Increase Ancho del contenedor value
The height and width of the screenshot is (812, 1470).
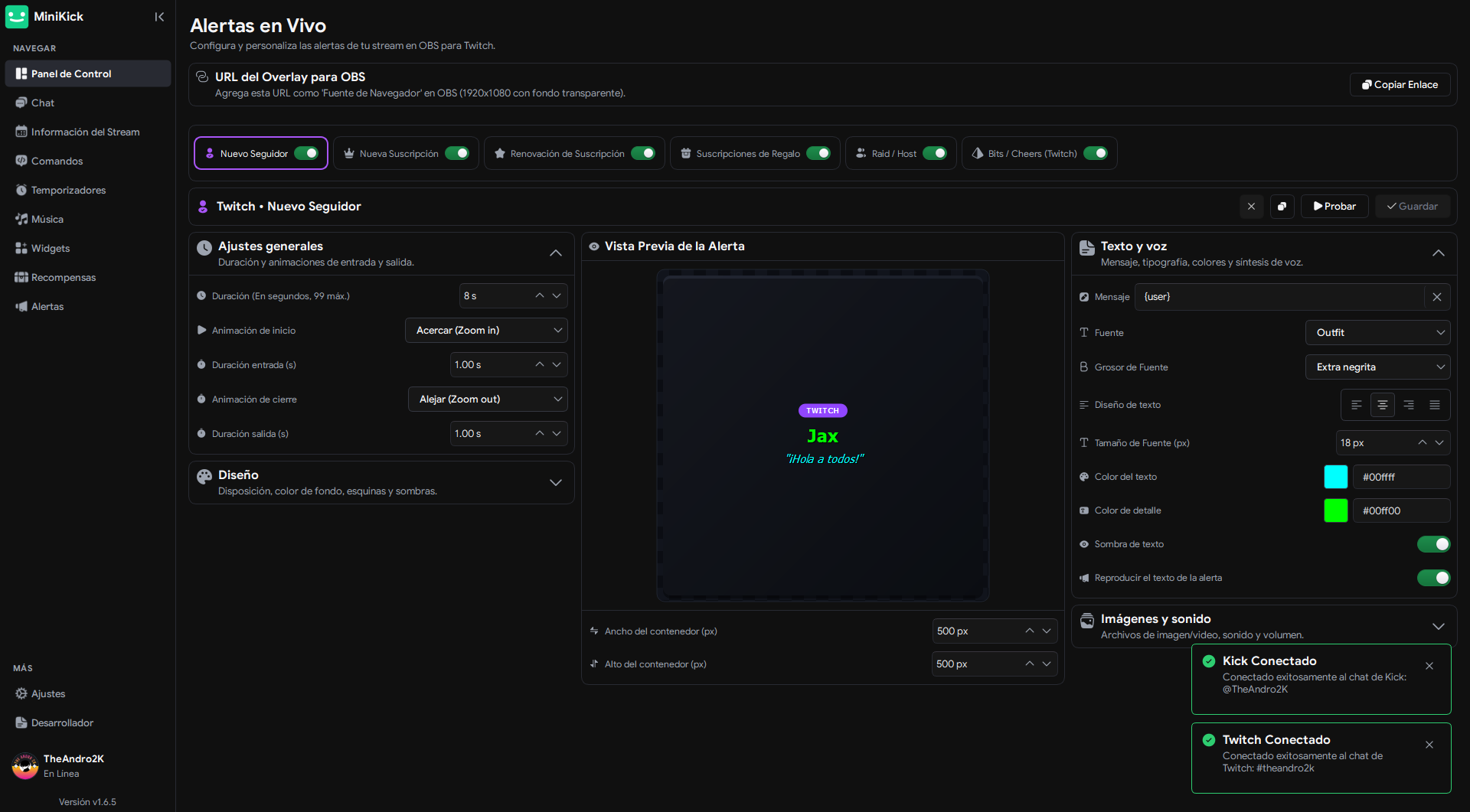click(x=1030, y=631)
